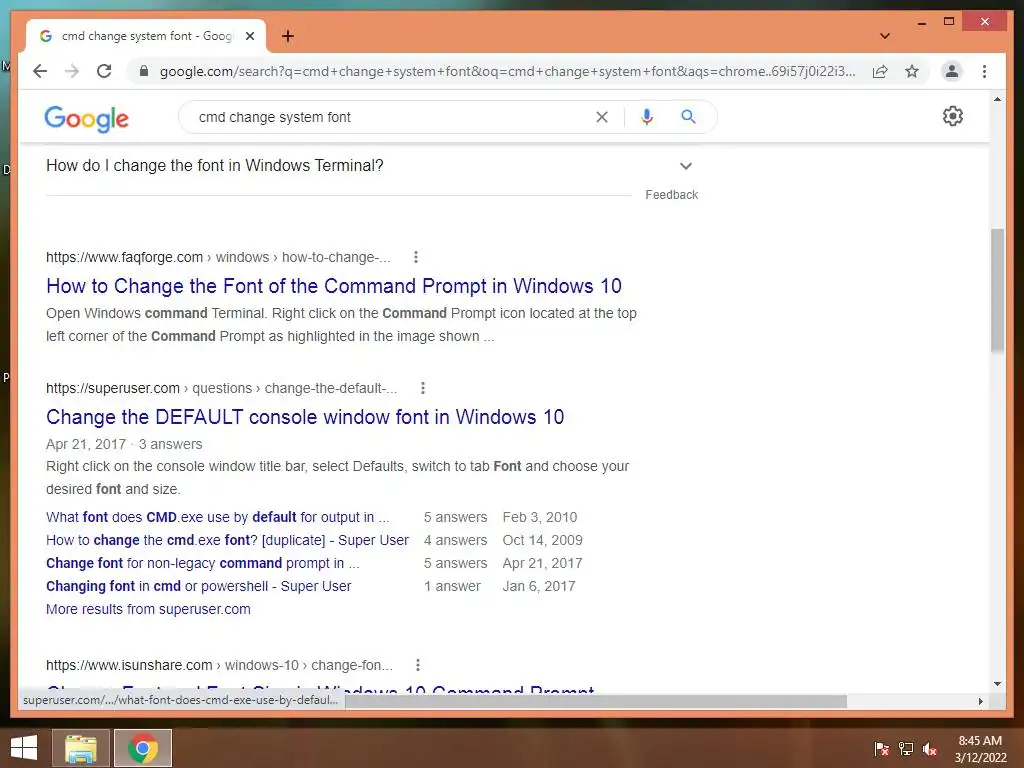The width and height of the screenshot is (1024, 768).
Task: Click the scrollbar down arrow
Action: click(x=997, y=684)
